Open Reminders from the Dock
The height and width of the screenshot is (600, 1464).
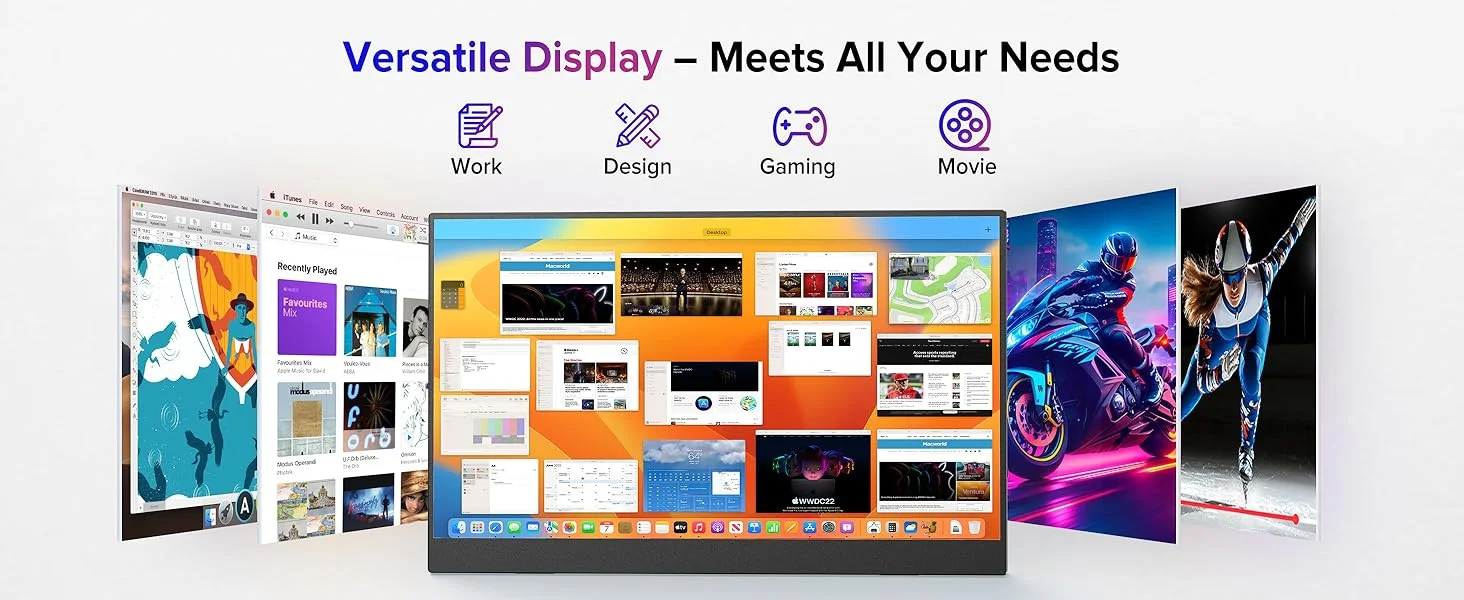click(x=643, y=527)
